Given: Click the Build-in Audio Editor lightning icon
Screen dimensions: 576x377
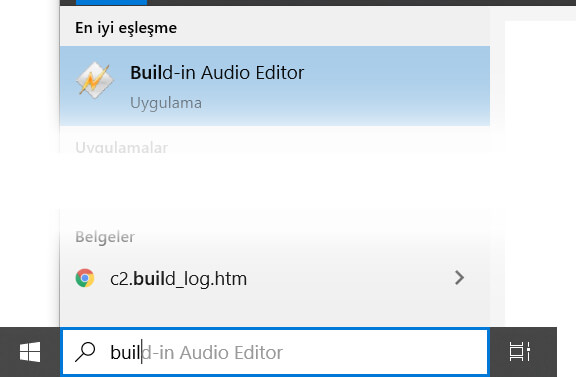Looking at the screenshot, I should point(95,80).
